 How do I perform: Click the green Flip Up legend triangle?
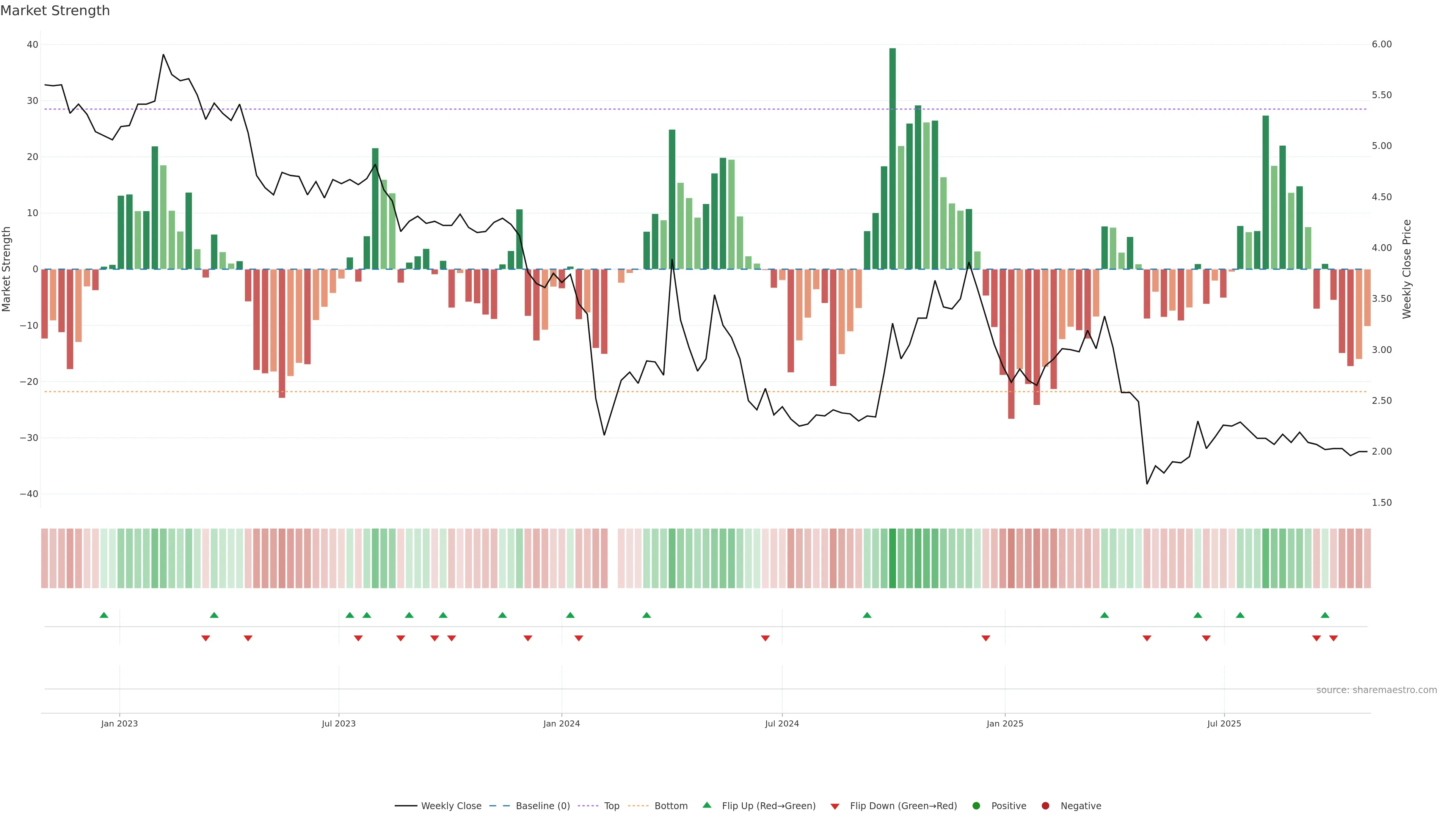pyautogui.click(x=706, y=805)
